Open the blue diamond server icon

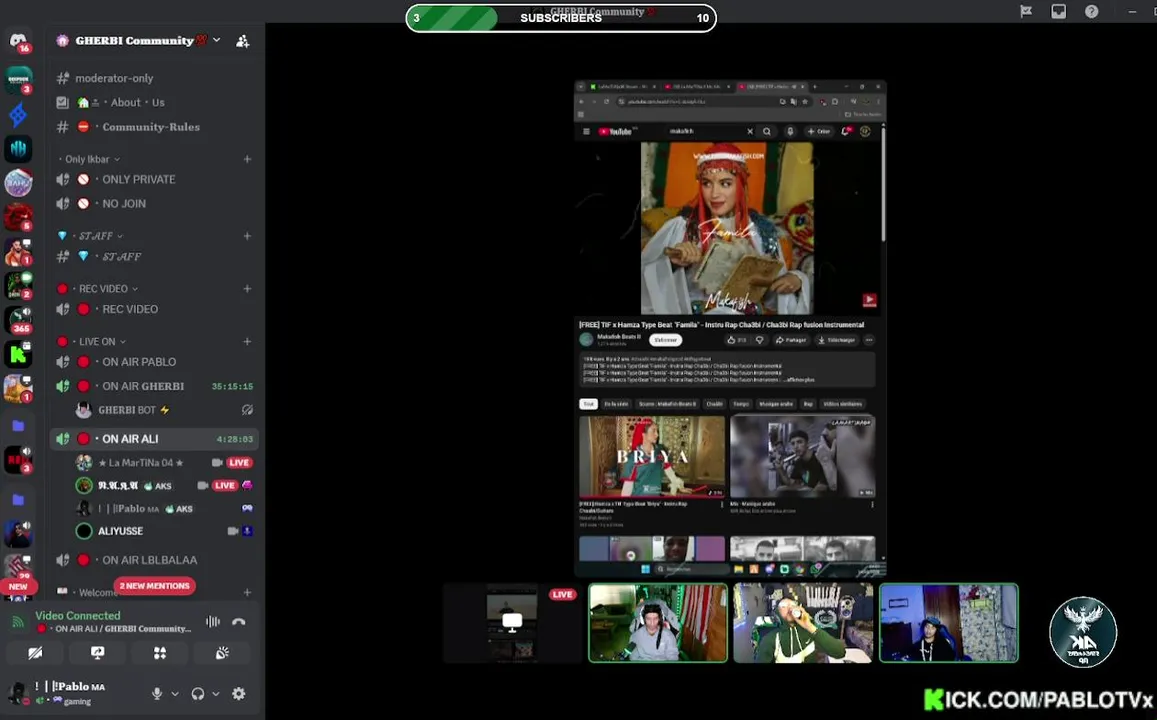pyautogui.click(x=18, y=115)
